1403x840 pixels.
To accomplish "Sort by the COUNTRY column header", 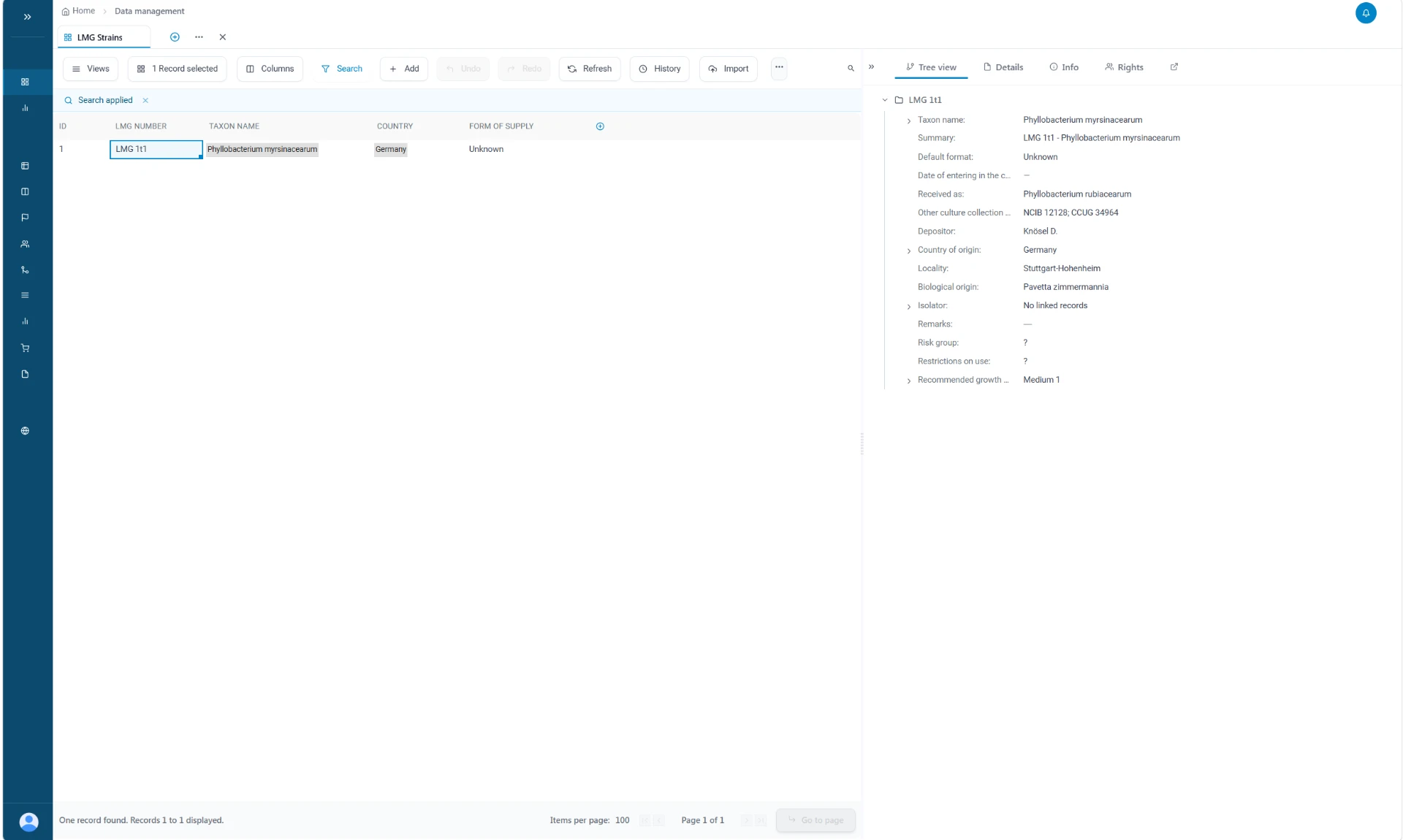I will (x=395, y=126).
